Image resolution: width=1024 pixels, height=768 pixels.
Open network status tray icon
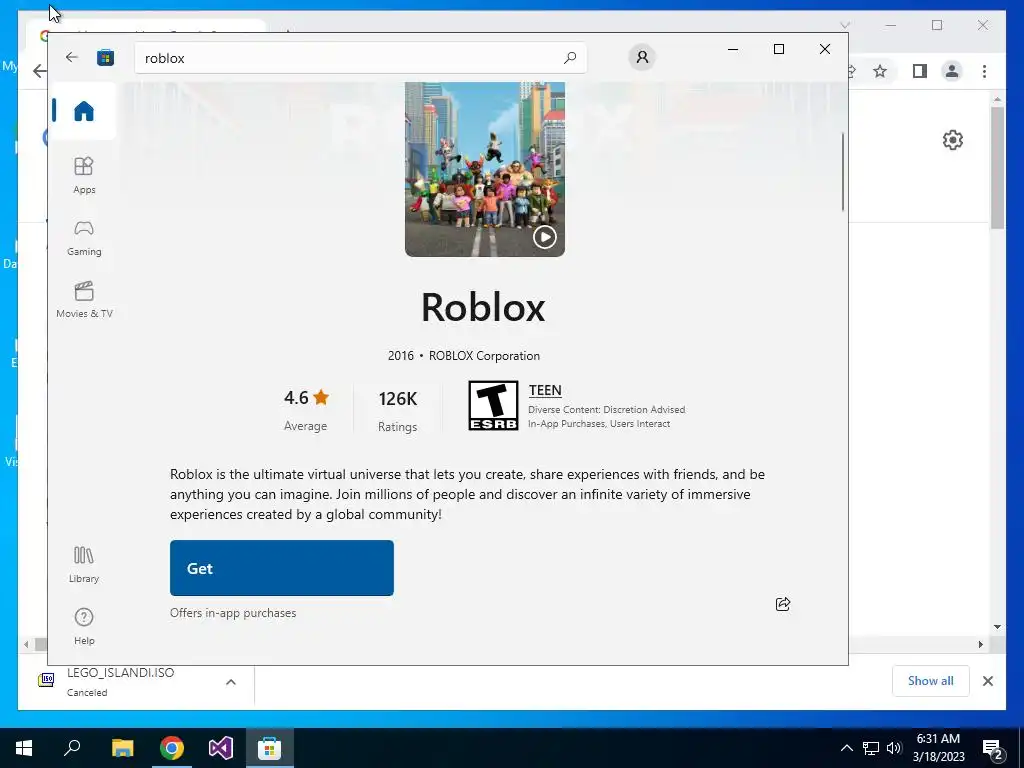[871, 748]
